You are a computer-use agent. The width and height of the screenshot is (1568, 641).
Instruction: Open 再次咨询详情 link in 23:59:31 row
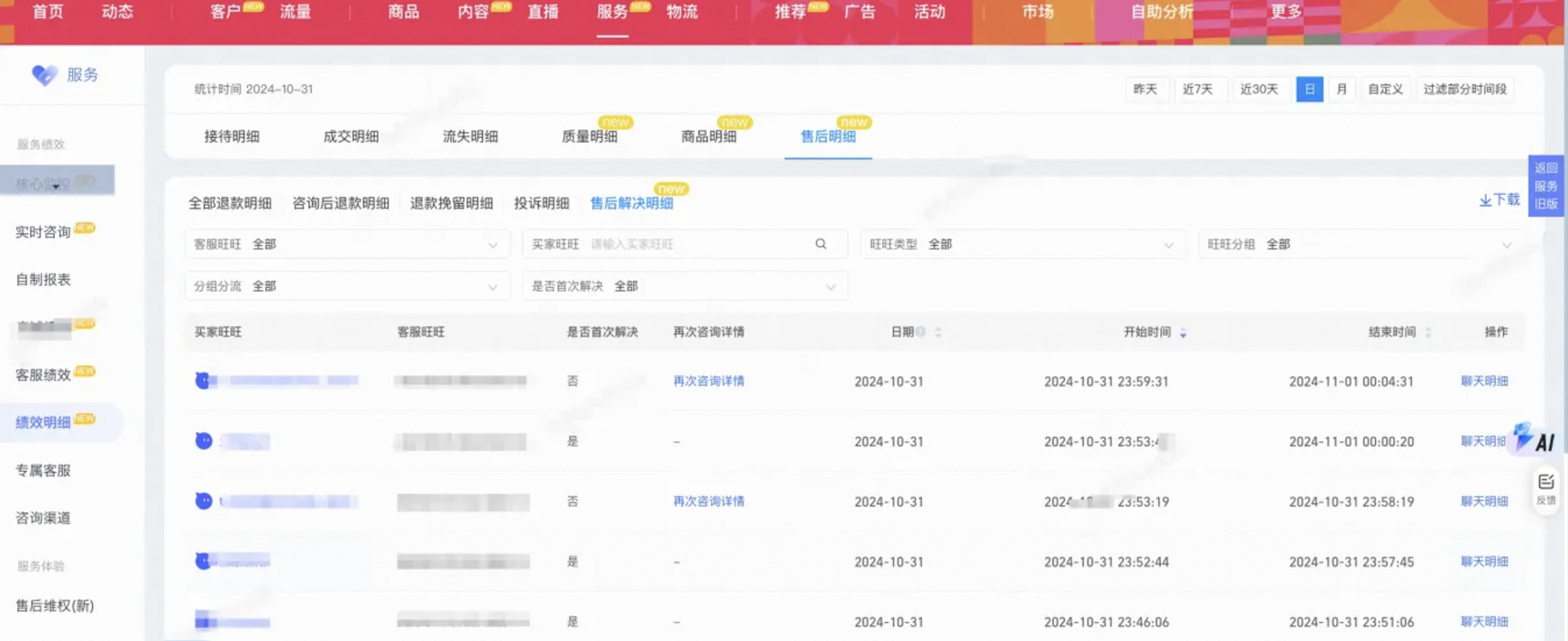[x=709, y=381]
